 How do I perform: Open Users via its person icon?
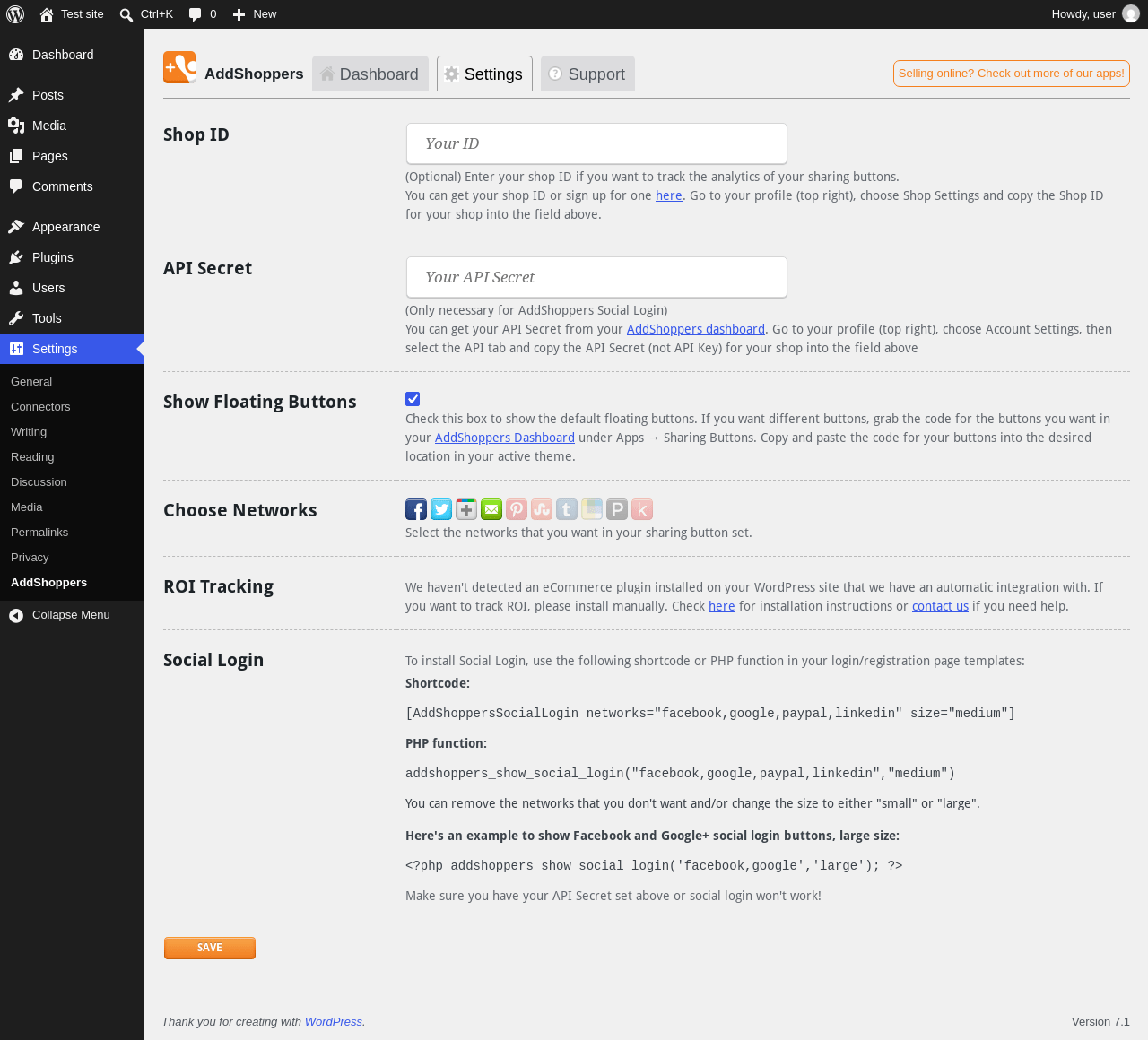[16, 288]
